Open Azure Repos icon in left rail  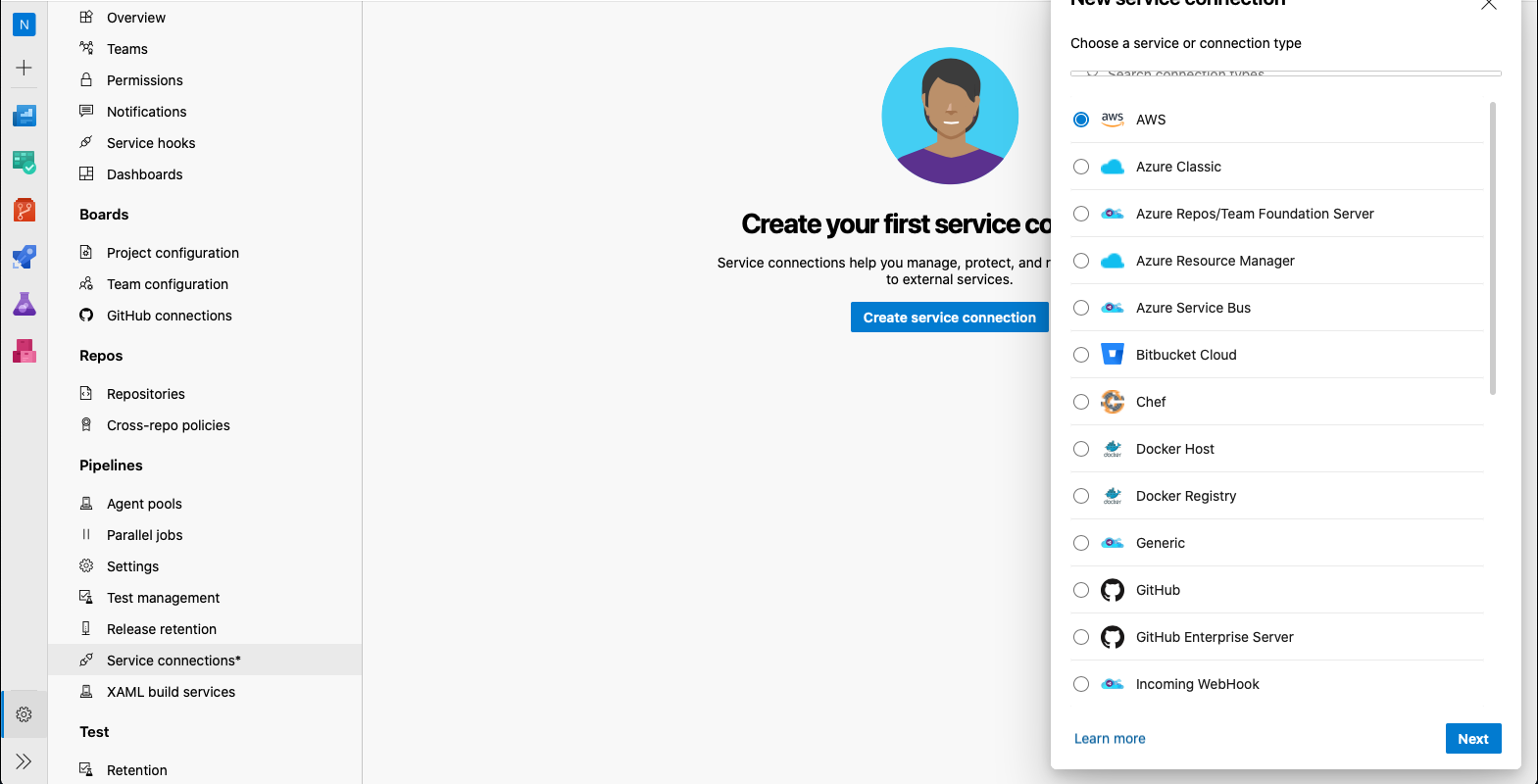pos(25,210)
